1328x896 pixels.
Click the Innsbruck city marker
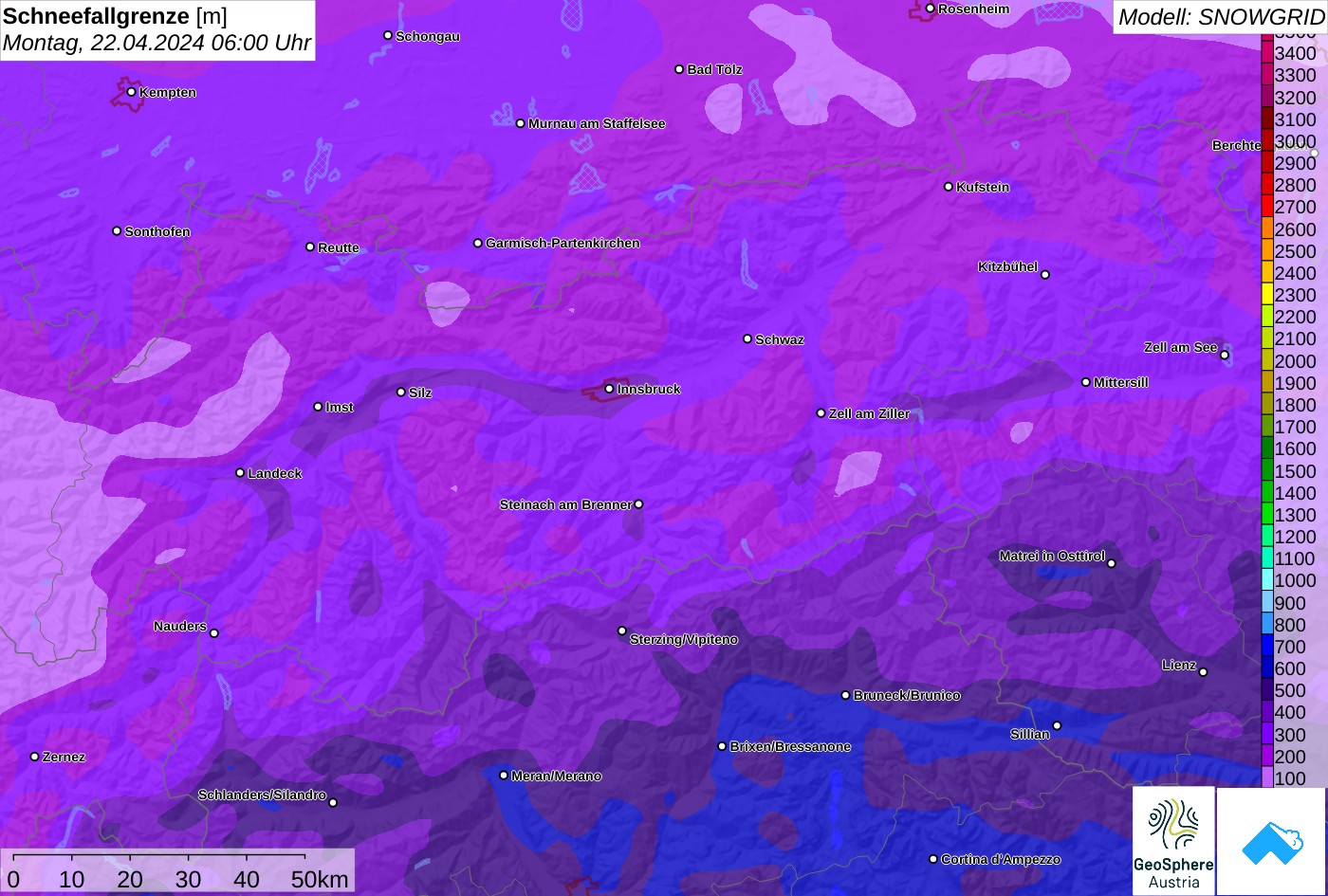(x=609, y=389)
